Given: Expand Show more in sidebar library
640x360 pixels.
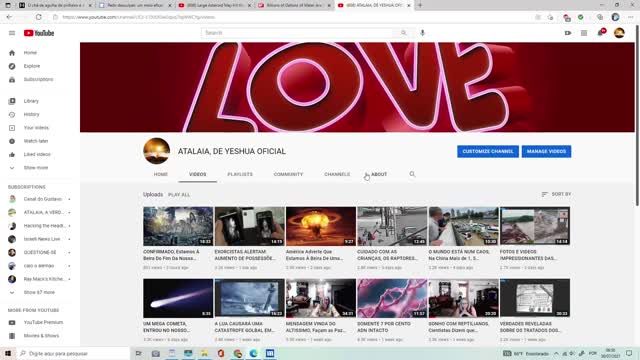Looking at the screenshot, I should tap(36, 168).
